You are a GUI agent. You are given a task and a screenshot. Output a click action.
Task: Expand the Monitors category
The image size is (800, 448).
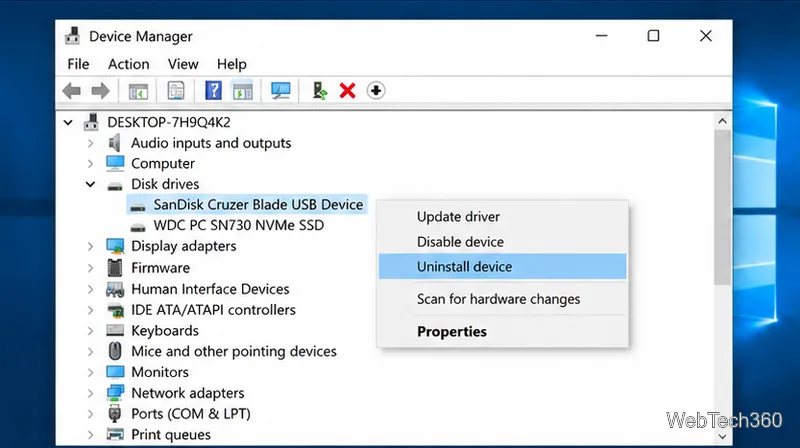pyautogui.click(x=90, y=372)
